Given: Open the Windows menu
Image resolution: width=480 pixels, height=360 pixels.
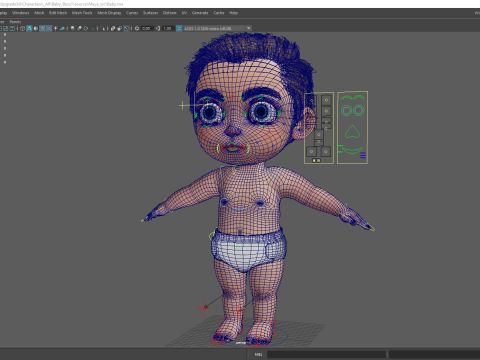Looking at the screenshot, I should tap(21, 13).
